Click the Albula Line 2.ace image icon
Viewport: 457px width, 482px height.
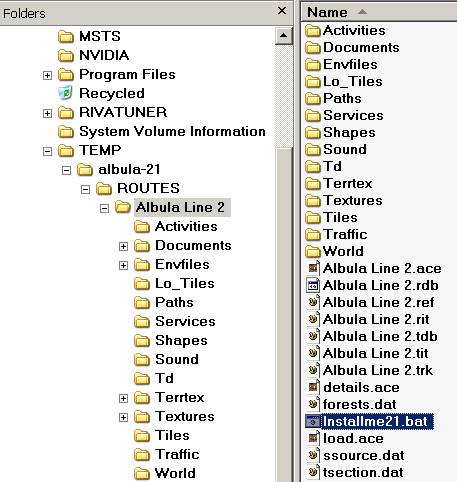point(313,268)
